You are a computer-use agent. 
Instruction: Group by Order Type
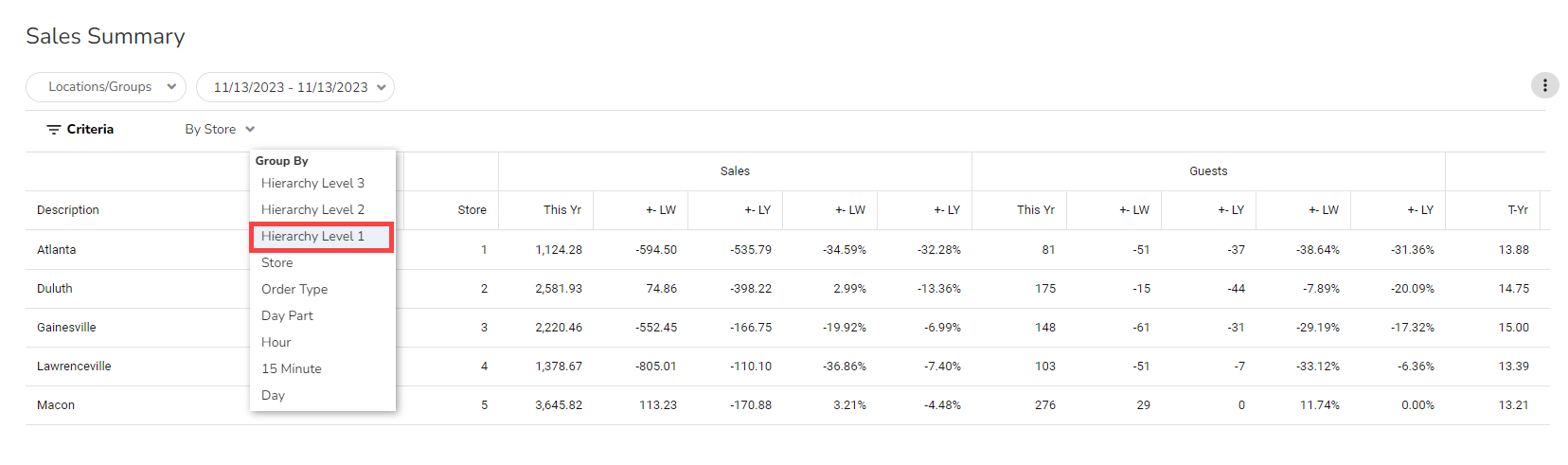tap(294, 290)
